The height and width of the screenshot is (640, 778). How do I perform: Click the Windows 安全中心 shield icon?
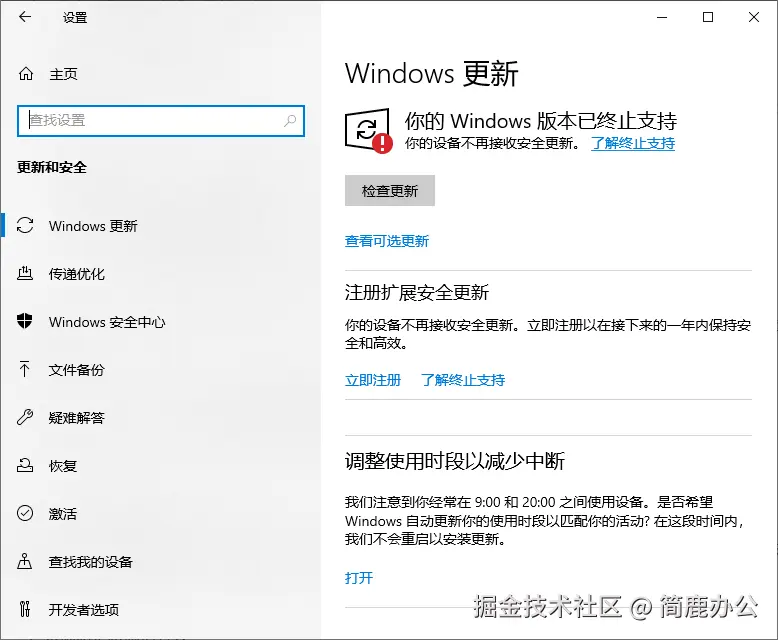click(x=25, y=321)
